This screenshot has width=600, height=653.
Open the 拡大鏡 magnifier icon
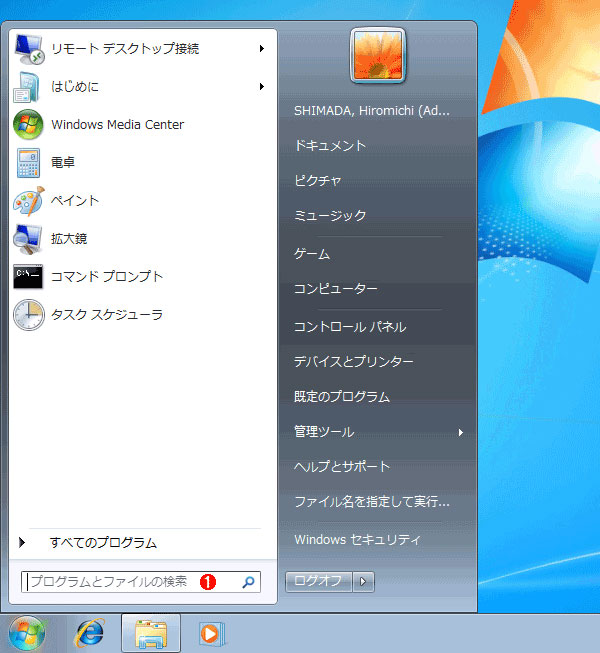coord(28,239)
